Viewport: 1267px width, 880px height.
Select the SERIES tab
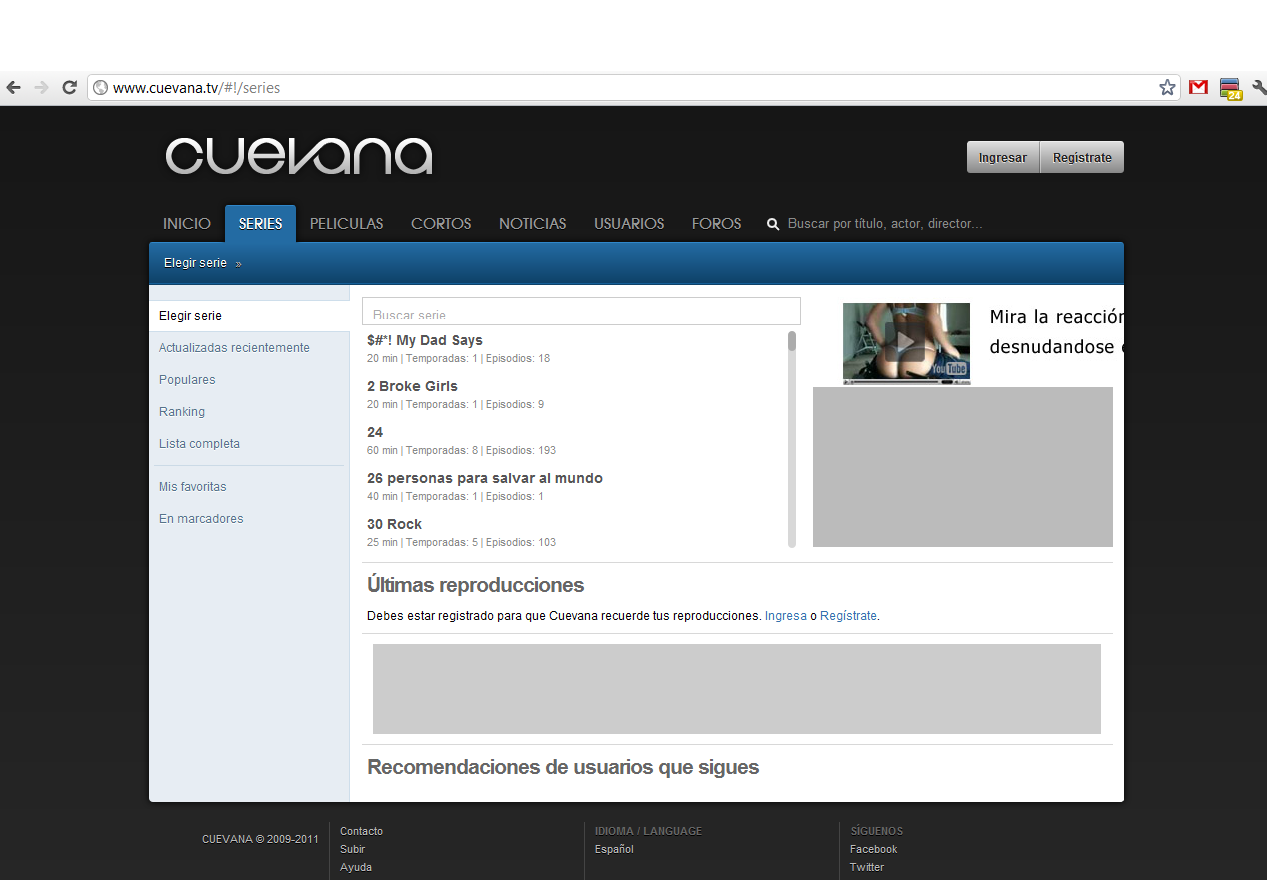pyautogui.click(x=260, y=224)
